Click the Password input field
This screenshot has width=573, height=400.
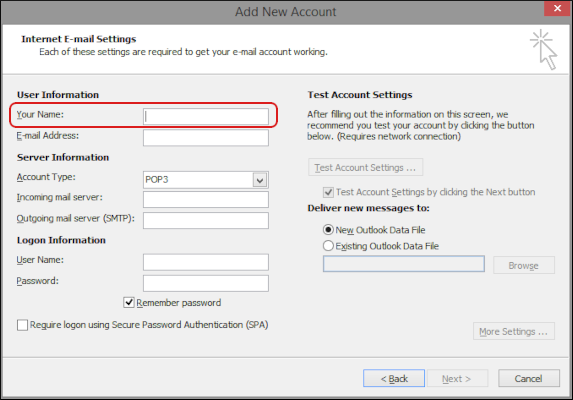(206, 283)
